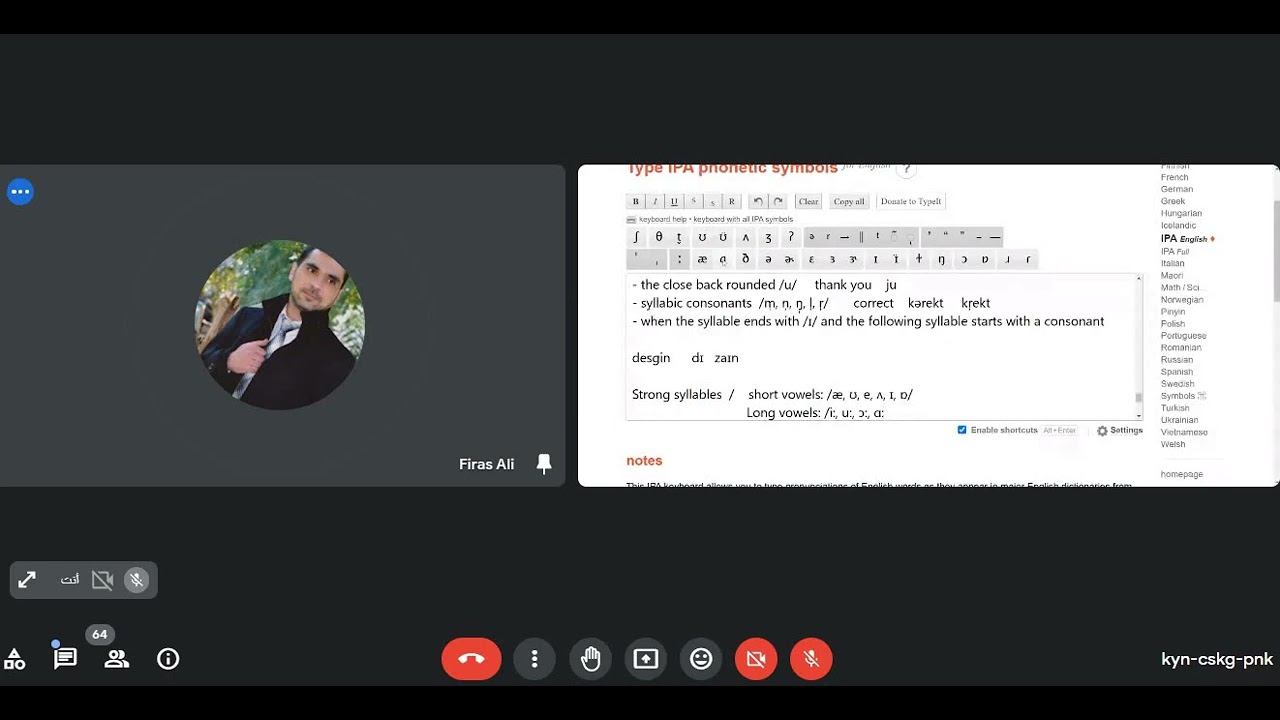Insert the ŋ symbol from the IPA keyboard
This screenshot has width=1280, height=720.
941,259
